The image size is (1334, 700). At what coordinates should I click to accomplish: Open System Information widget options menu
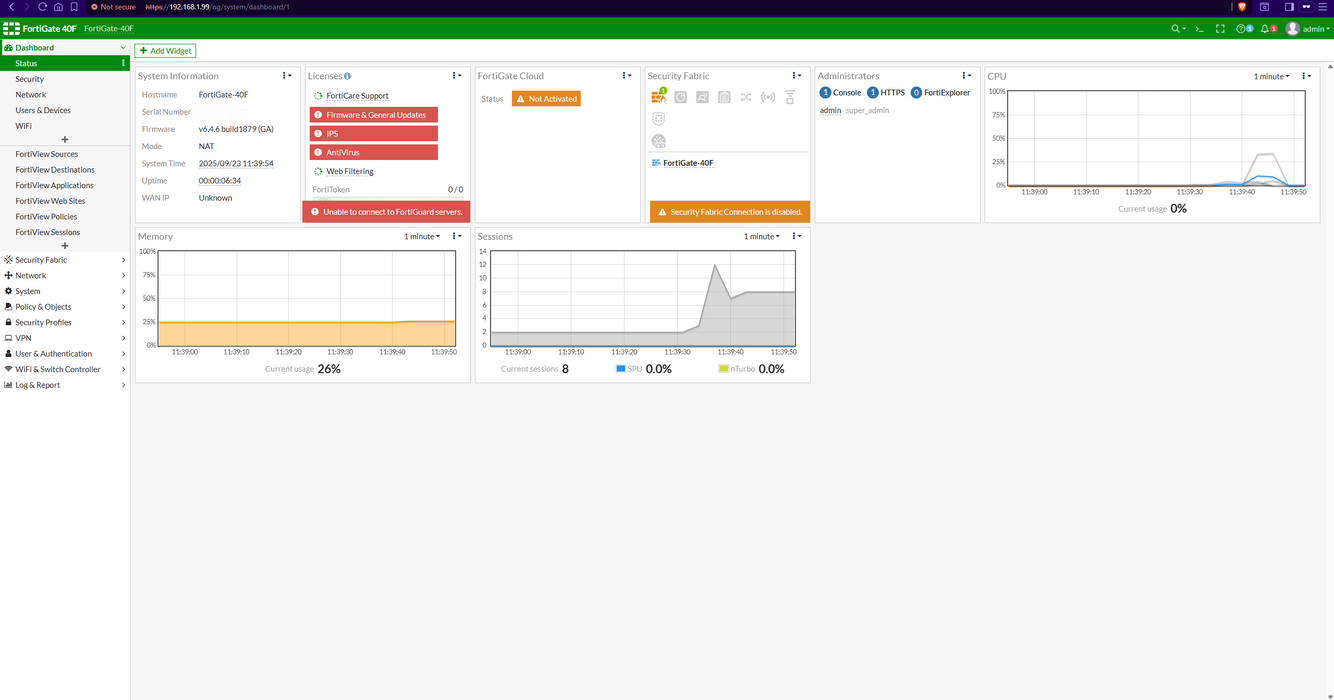[x=287, y=75]
